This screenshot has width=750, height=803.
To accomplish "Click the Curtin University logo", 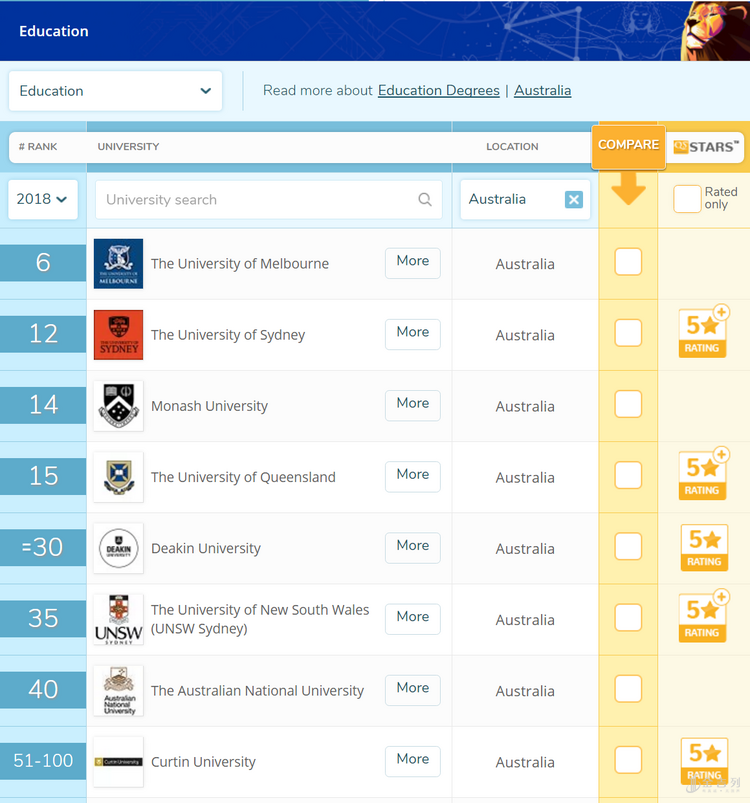I will point(118,762).
